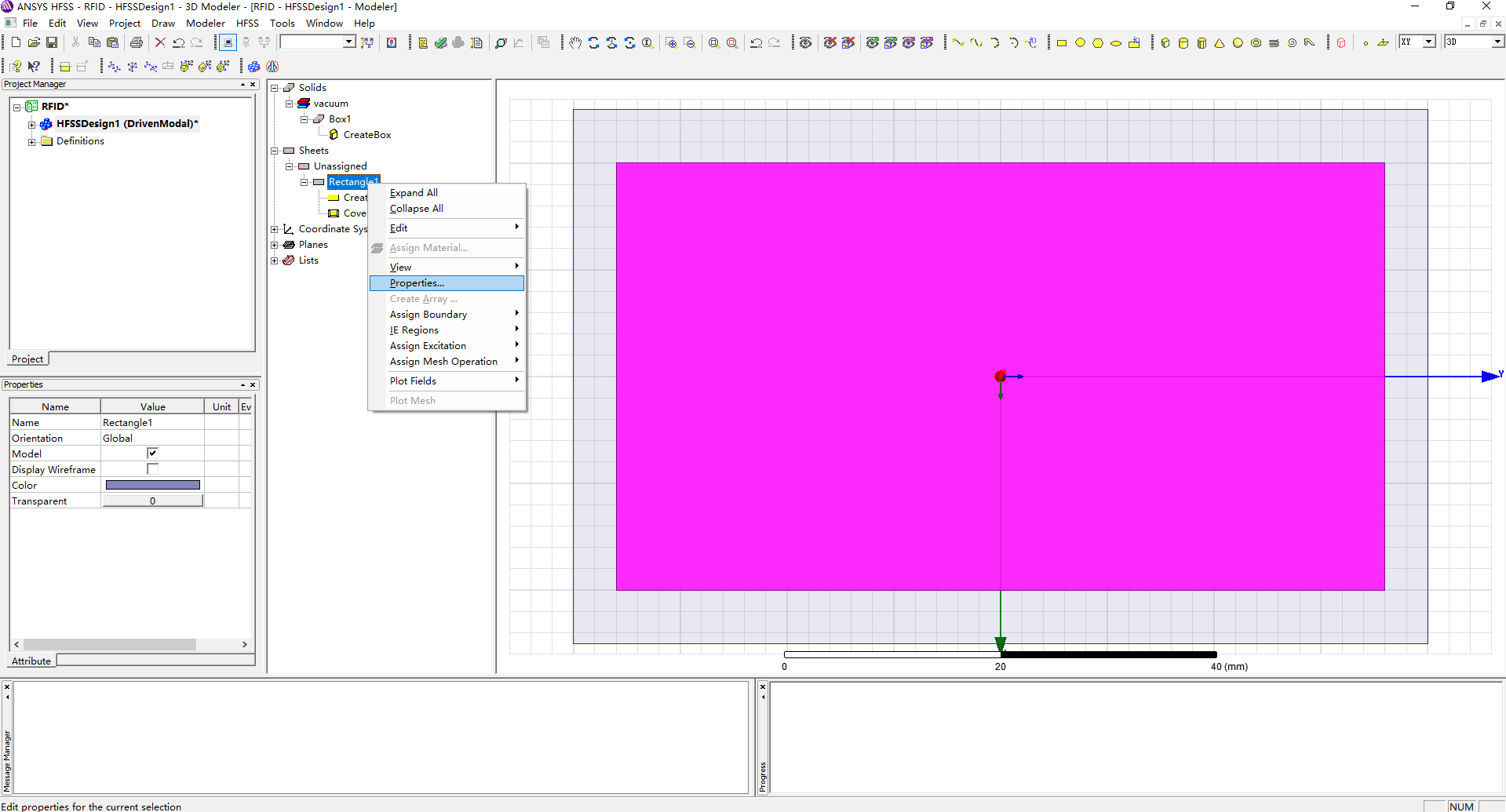Choose the Draw Cylinder tool
The image size is (1506, 812).
point(1183,43)
